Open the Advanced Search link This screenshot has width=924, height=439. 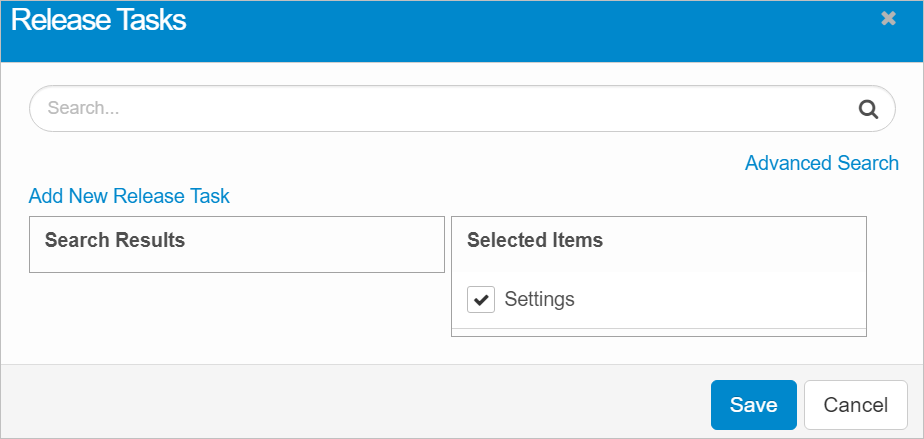coord(821,163)
